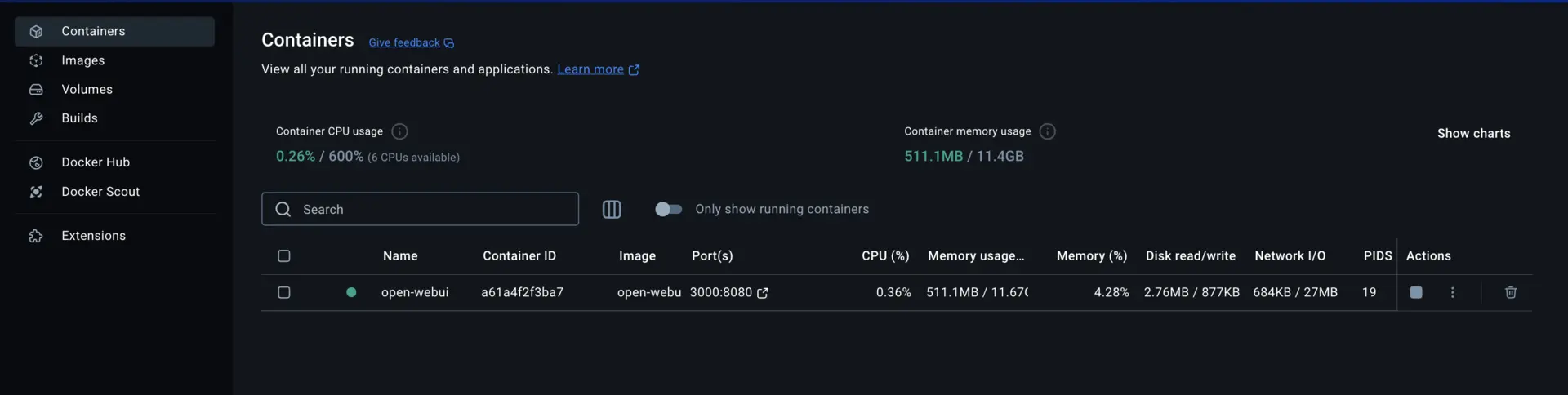Open the Extensions sidebar item

click(x=114, y=236)
